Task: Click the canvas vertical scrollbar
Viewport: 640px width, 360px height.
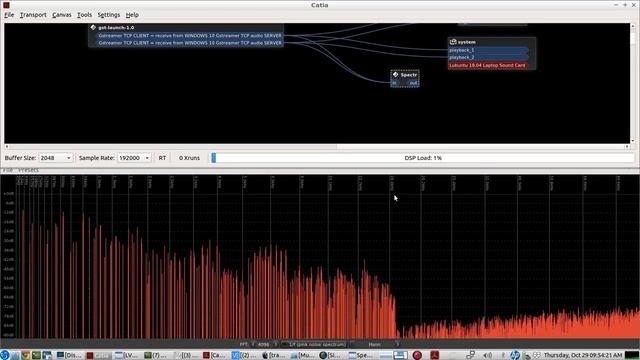Action: (x=633, y=84)
